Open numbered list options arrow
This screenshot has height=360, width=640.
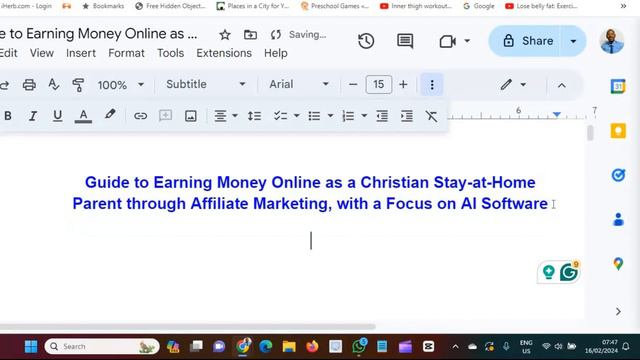(364, 116)
